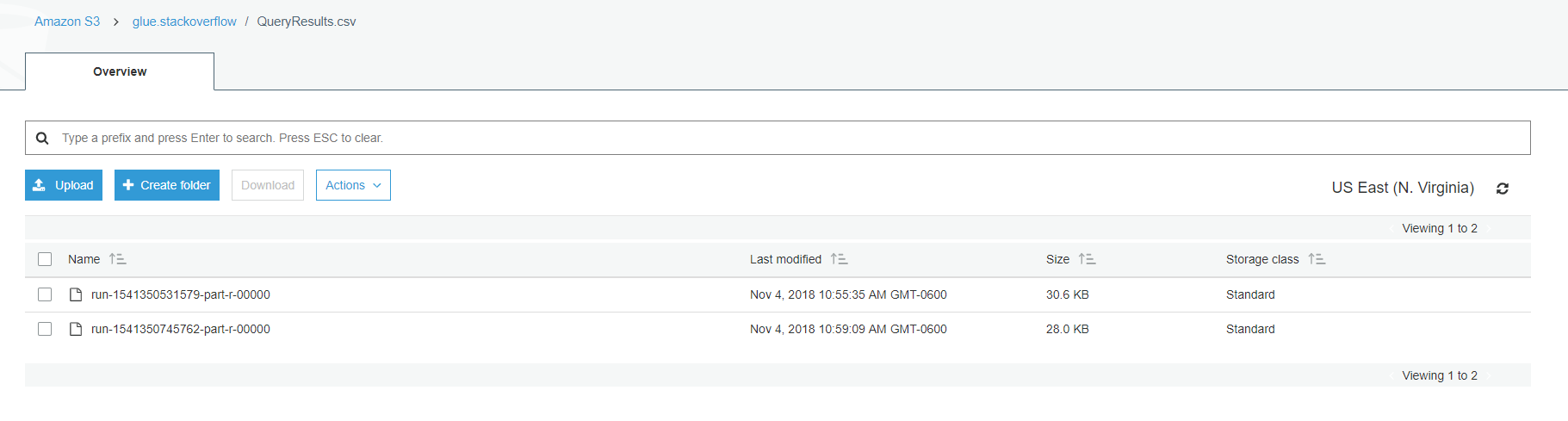Click the breadcrumb chevron after Amazon S3
Screen dimensions: 1568x421
point(116,22)
